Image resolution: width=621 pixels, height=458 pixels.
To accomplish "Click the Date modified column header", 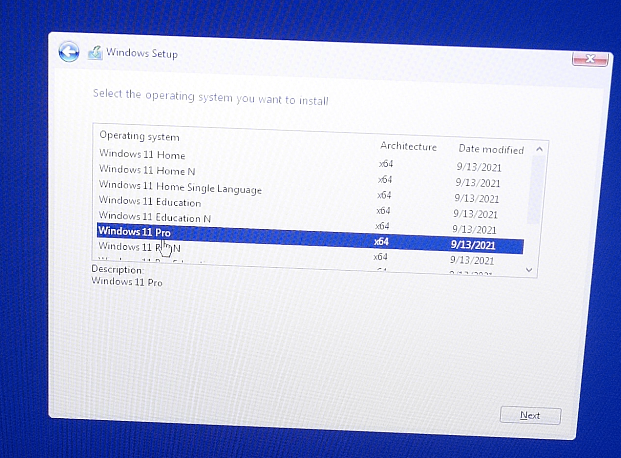I will 491,149.
